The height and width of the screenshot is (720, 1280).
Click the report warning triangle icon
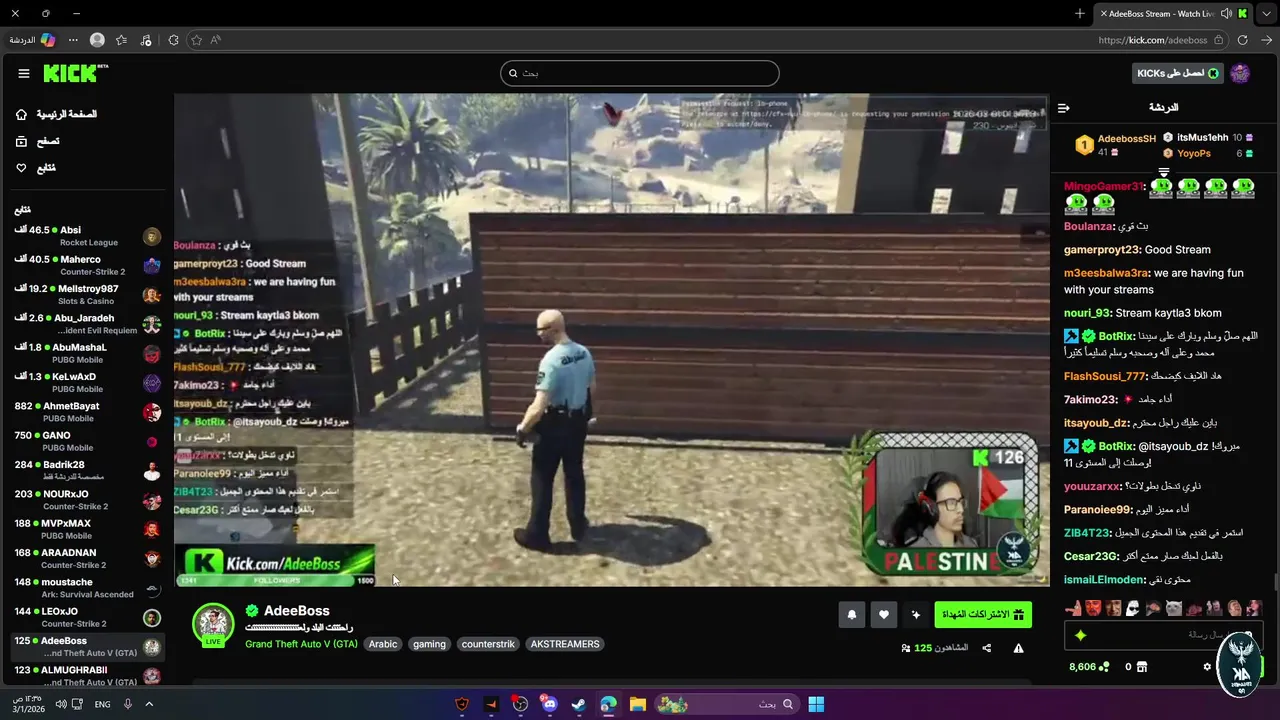1018,648
